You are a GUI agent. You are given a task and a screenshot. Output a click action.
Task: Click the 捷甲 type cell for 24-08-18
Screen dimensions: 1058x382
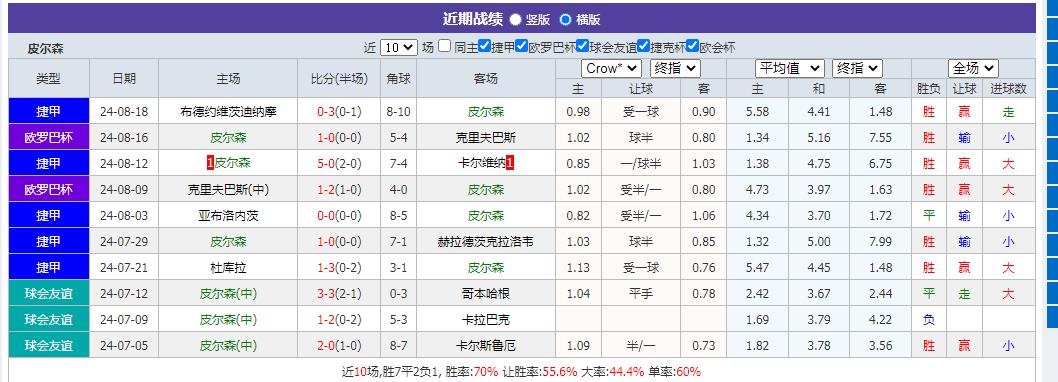pyautogui.click(x=49, y=111)
